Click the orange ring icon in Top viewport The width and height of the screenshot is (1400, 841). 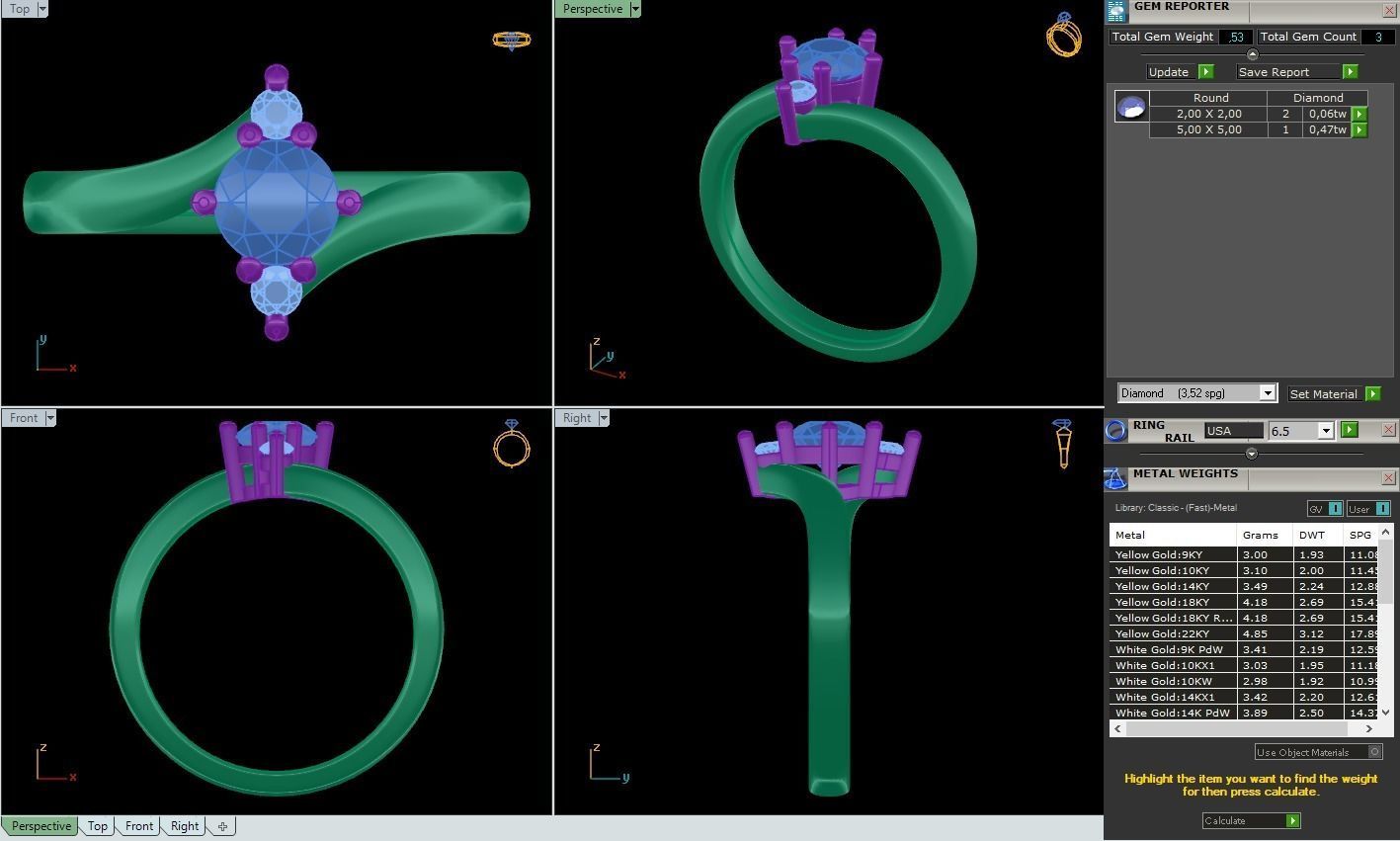coord(511,41)
